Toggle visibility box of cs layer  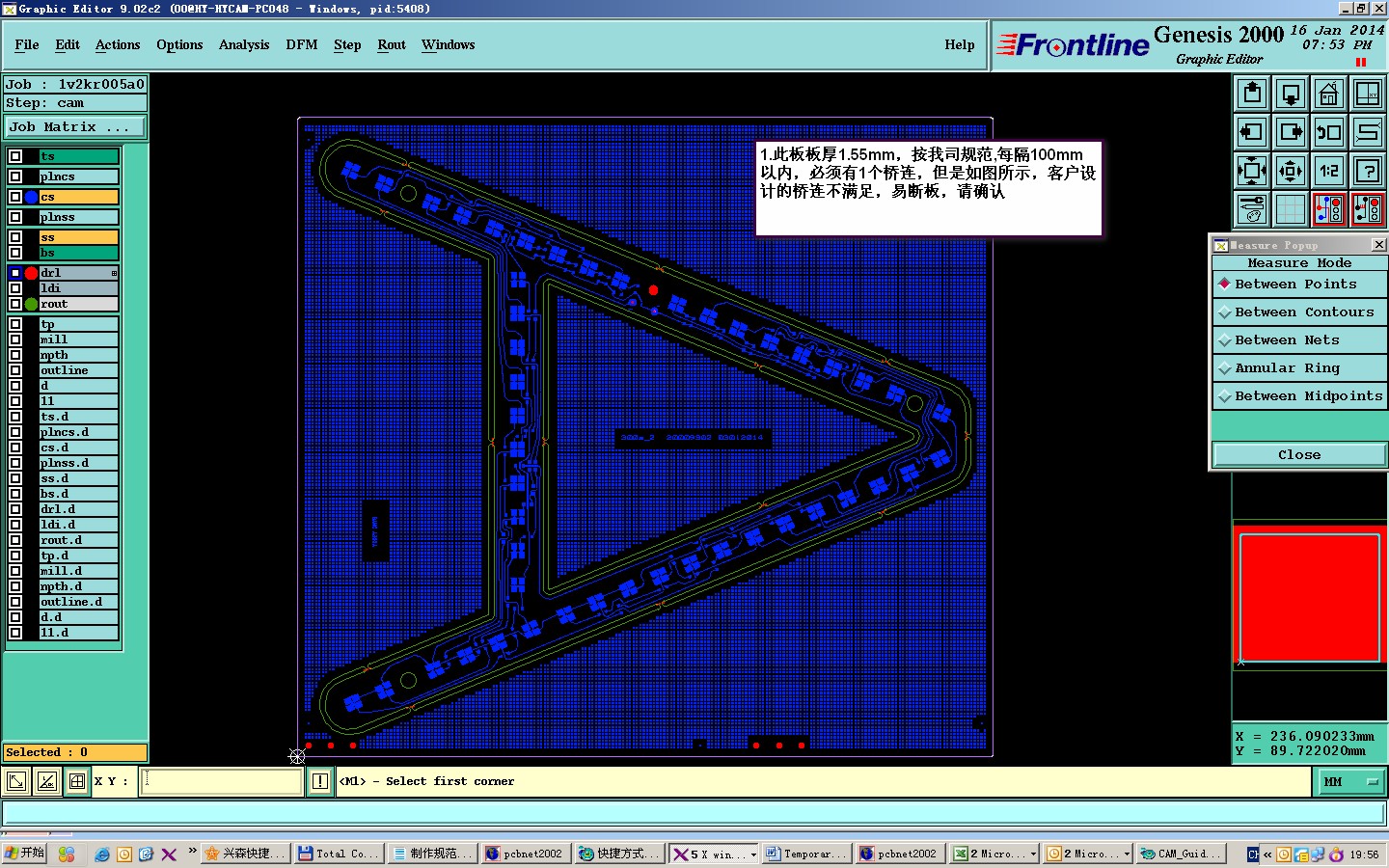[15, 197]
